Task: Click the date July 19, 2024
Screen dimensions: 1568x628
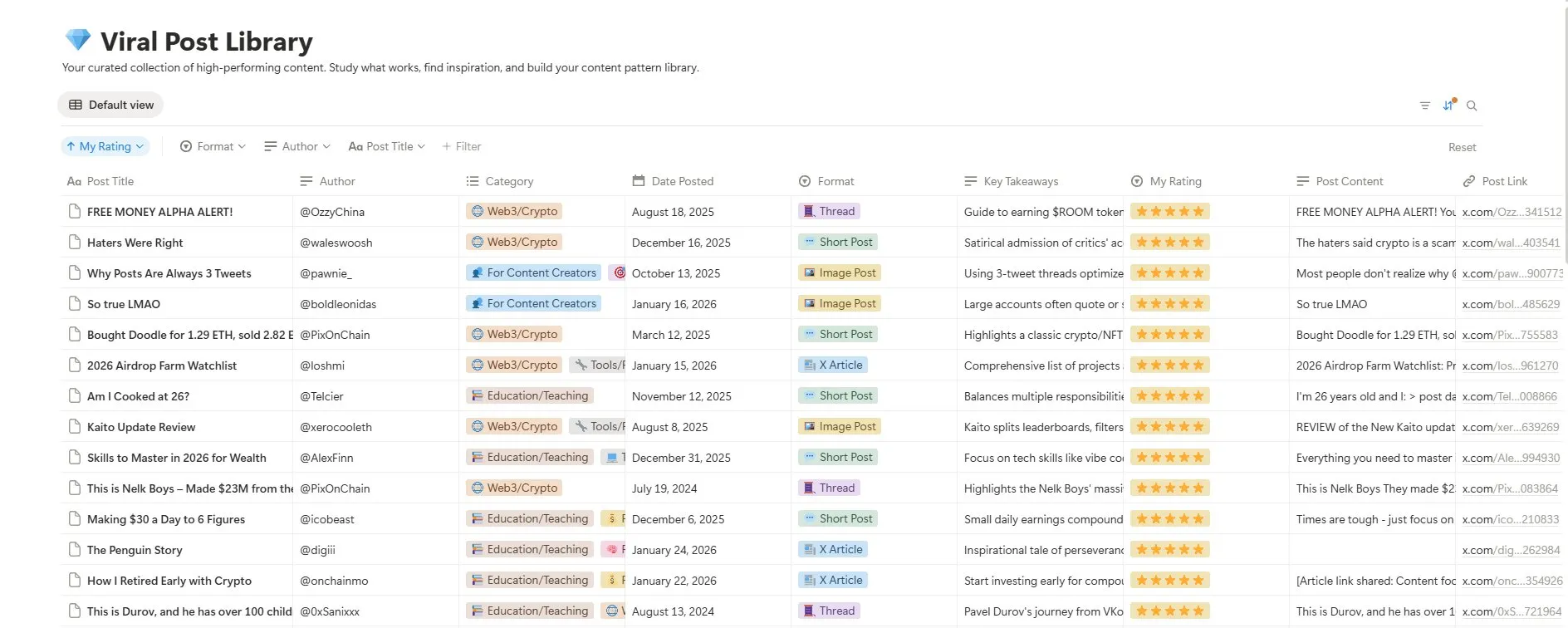Action: click(x=664, y=488)
